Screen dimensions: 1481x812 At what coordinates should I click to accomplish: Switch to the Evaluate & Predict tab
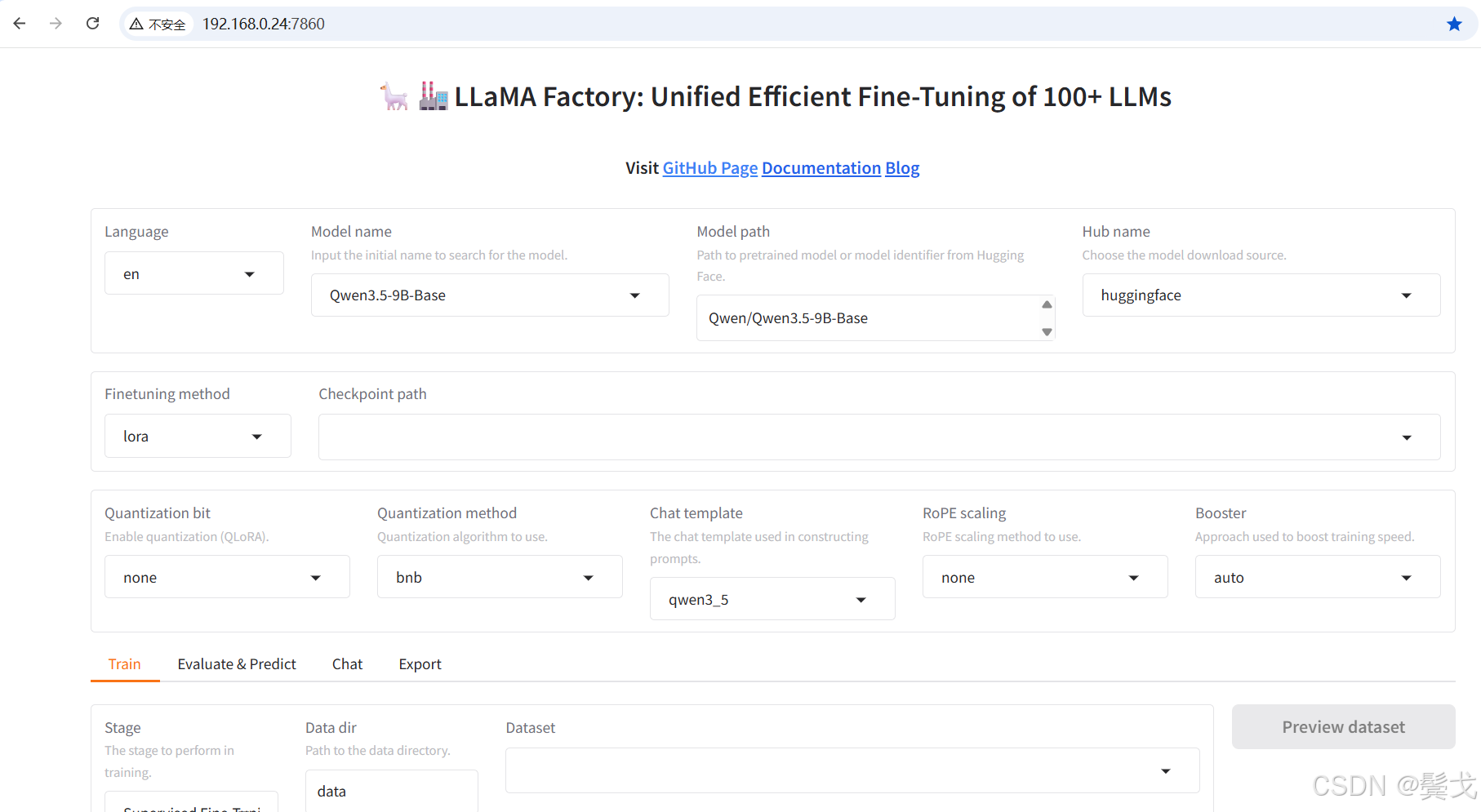click(x=237, y=663)
